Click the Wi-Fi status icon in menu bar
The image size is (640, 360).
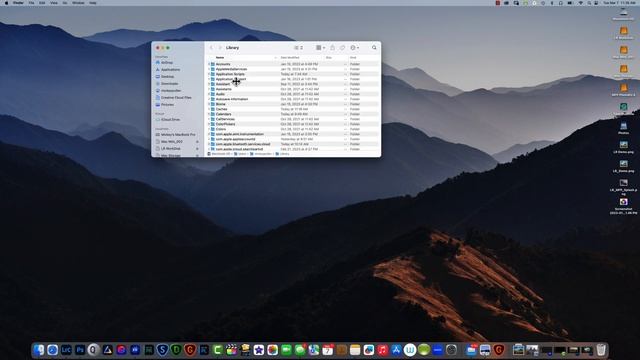tap(580, 3)
